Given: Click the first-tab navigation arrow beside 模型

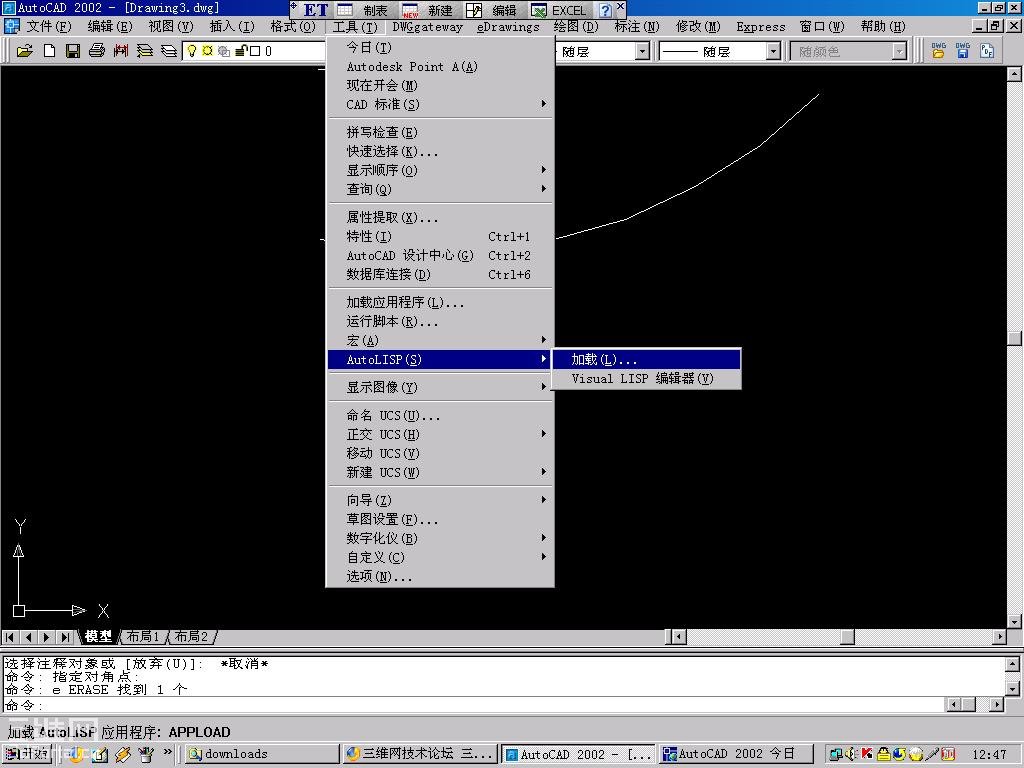Looking at the screenshot, I should click(x=10, y=637).
